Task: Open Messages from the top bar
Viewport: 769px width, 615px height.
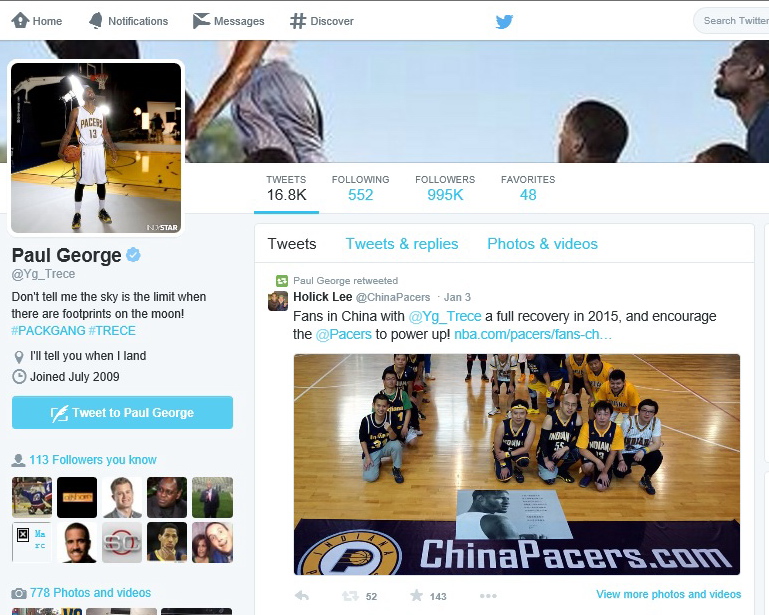Action: coord(228,21)
